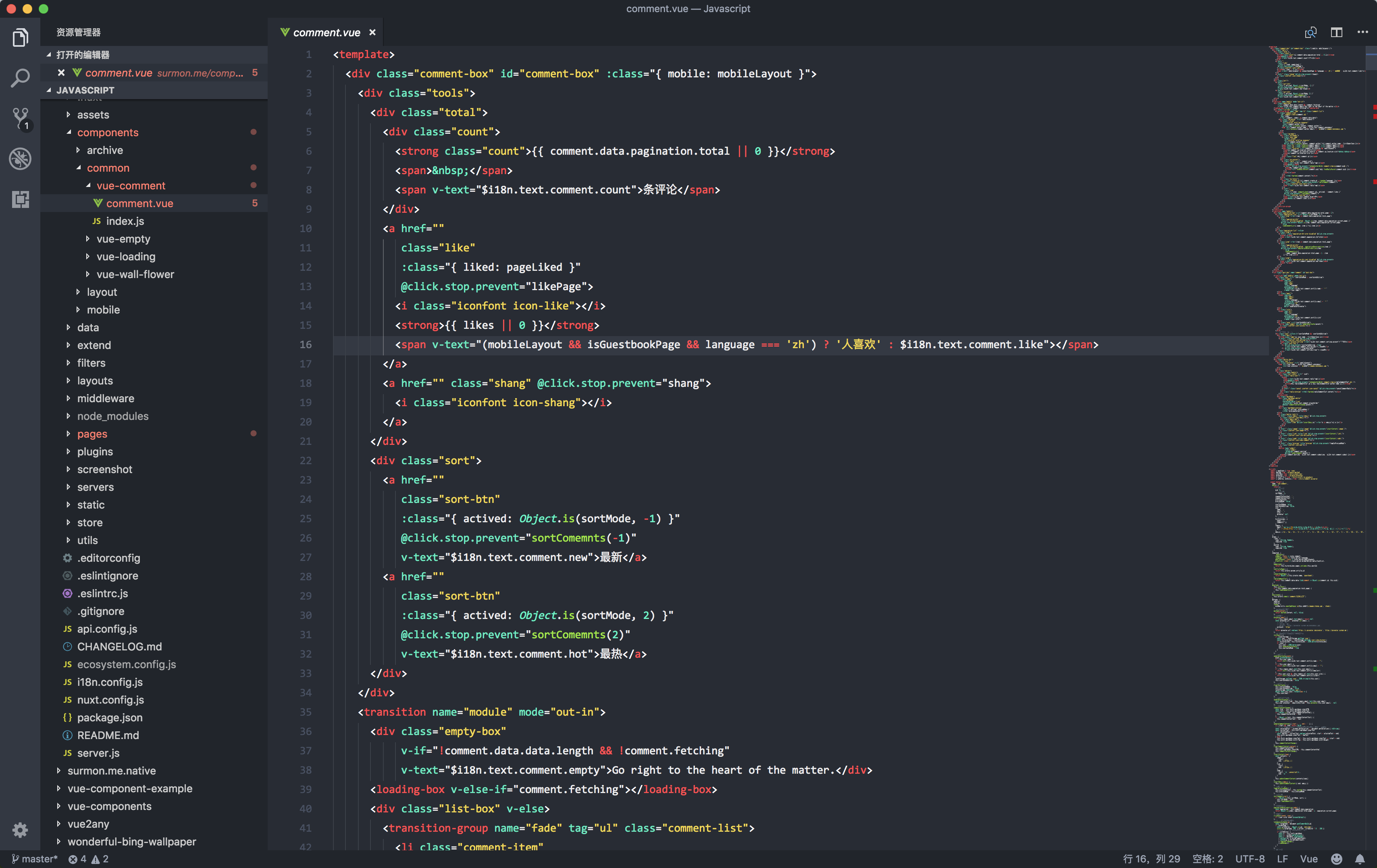This screenshot has width=1377, height=868.
Task: Close the comment.vue editor tab
Action: (372, 33)
